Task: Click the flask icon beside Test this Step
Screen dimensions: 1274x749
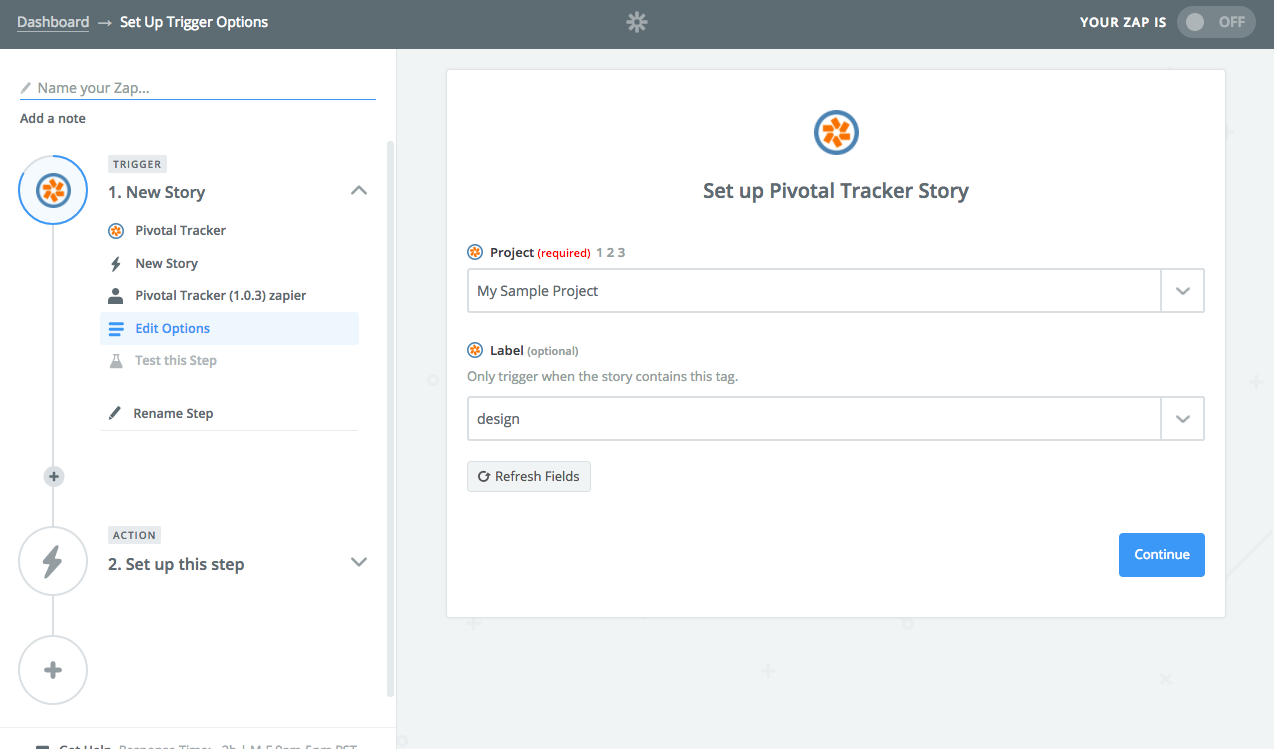Action: (116, 360)
